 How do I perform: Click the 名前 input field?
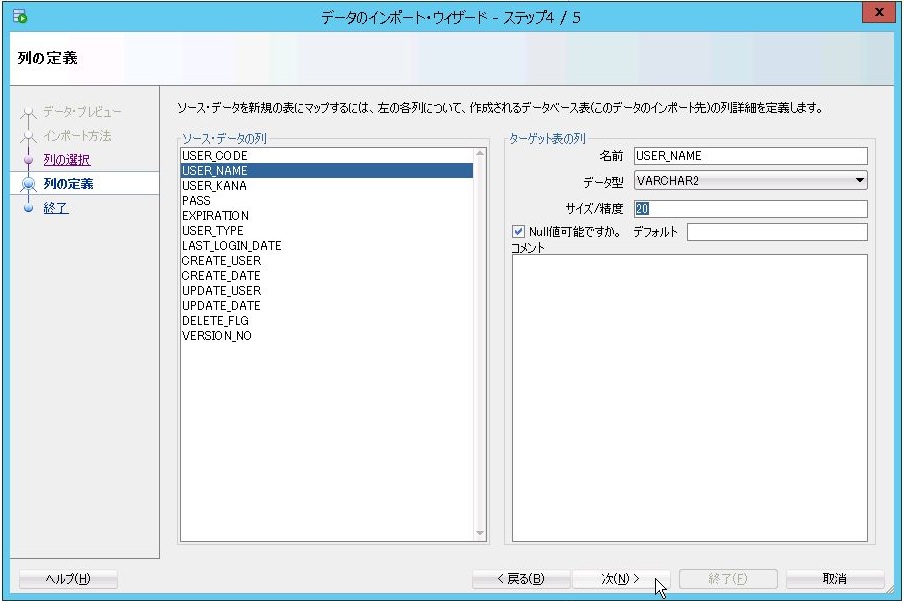(x=750, y=156)
